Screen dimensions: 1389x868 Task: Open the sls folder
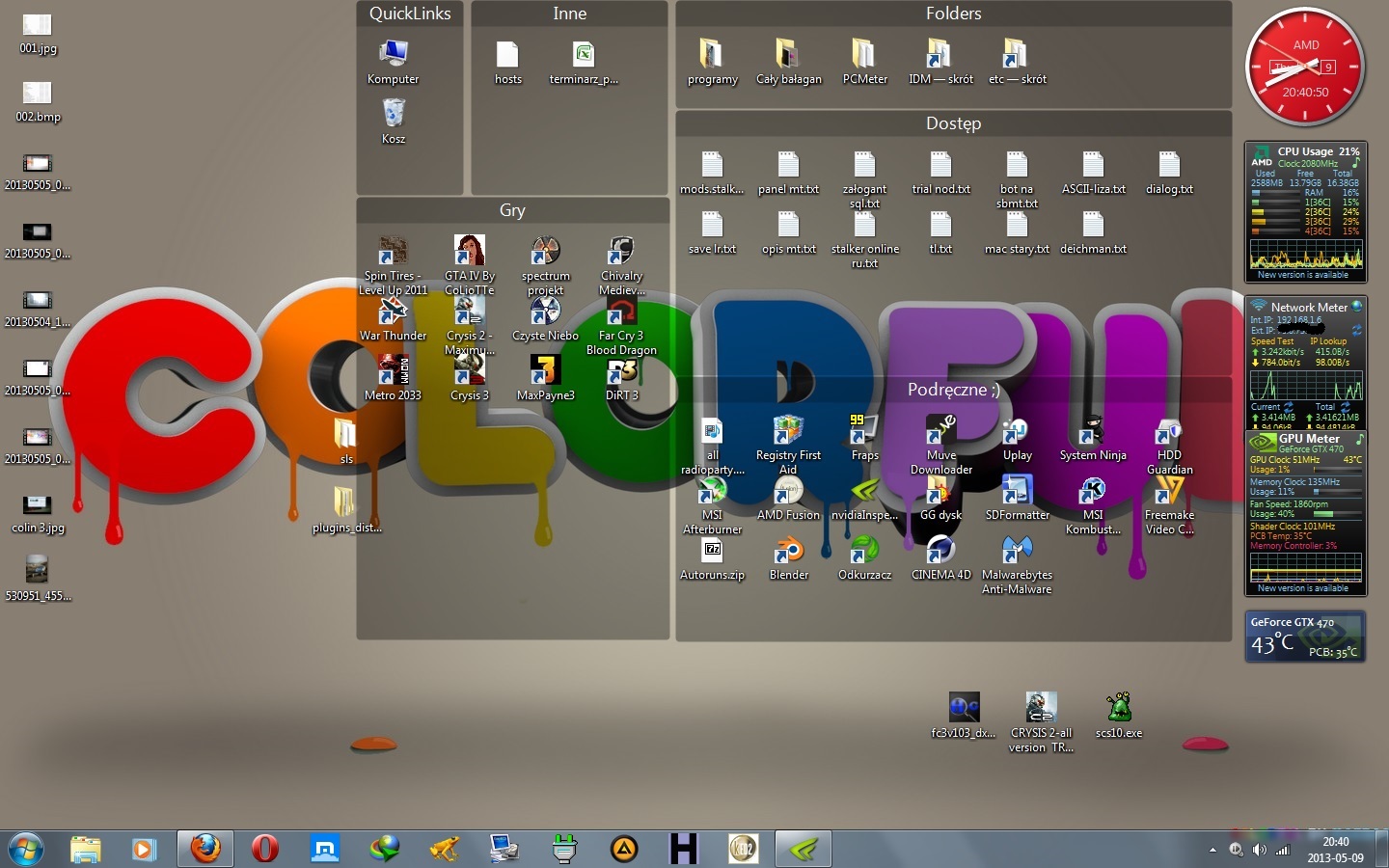pos(345,442)
